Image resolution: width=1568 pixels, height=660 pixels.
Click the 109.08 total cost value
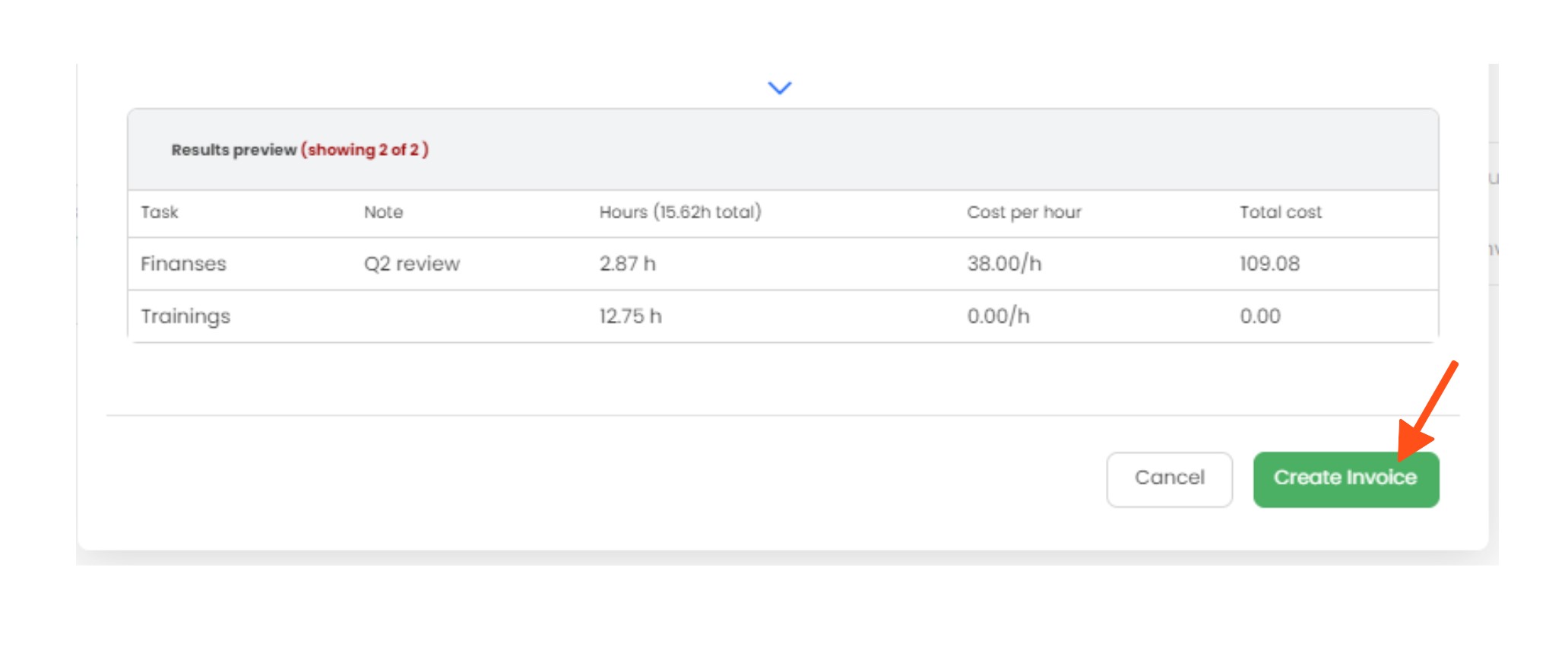tap(1269, 264)
